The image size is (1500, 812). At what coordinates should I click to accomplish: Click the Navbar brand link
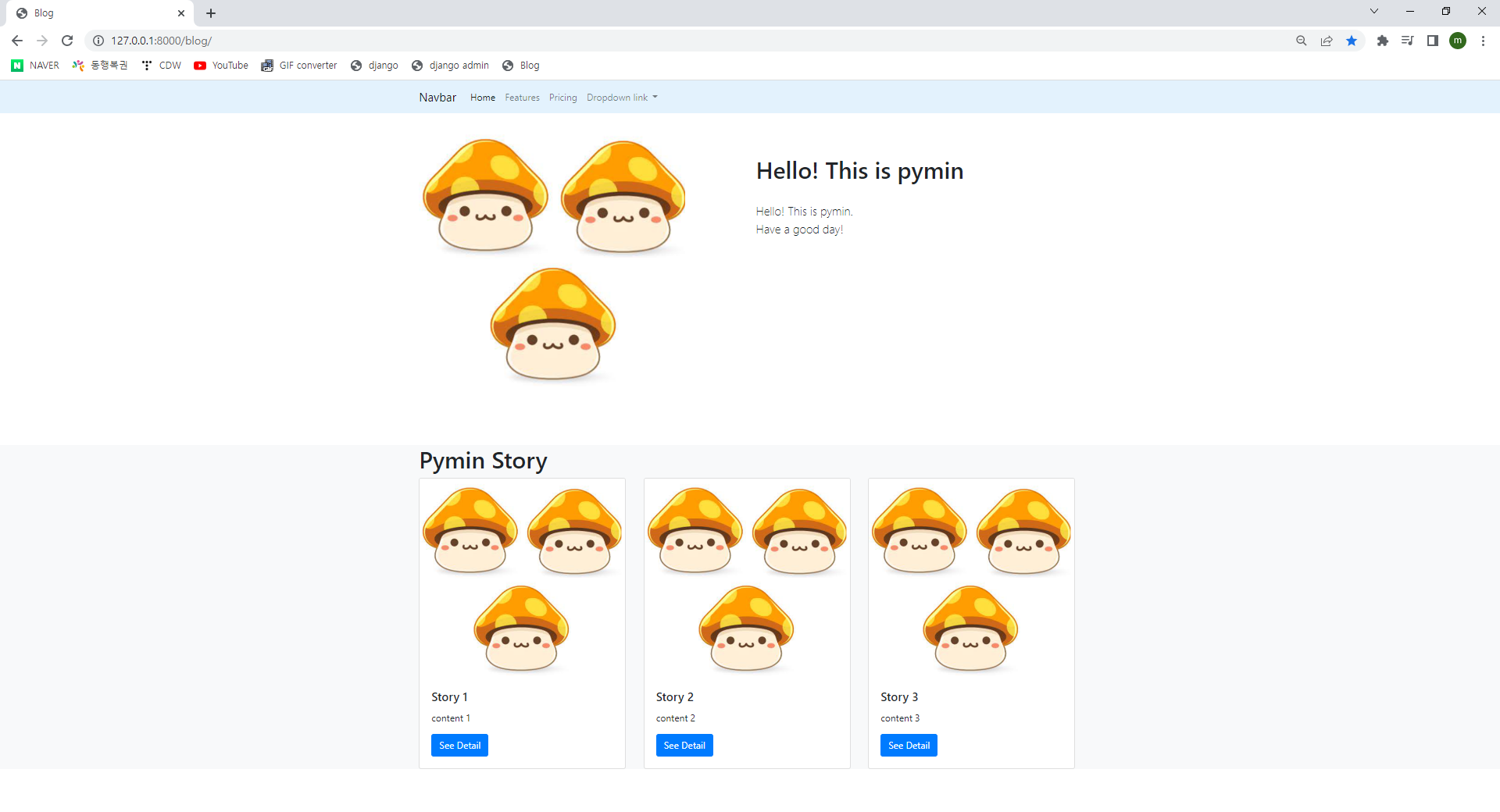437,98
